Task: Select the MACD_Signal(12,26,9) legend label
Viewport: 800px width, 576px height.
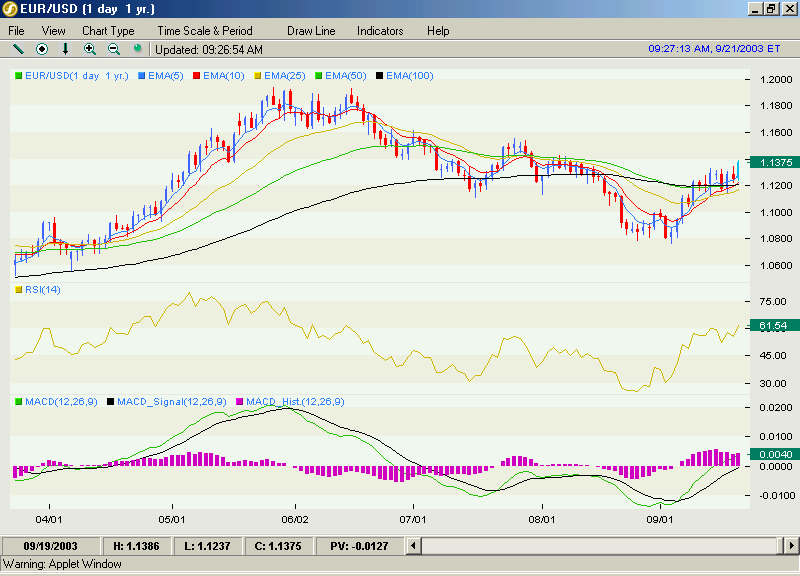Action: [x=171, y=402]
